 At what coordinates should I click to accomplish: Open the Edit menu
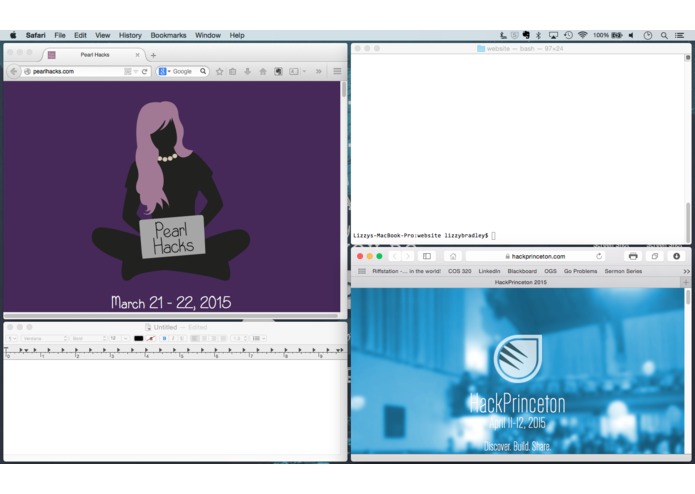tap(80, 35)
